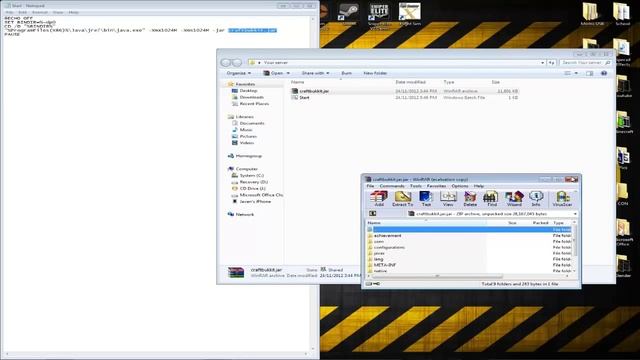Sort Explorer files by Date modified column
Image resolution: width=640 pixels, height=360 pixels.
coord(410,82)
